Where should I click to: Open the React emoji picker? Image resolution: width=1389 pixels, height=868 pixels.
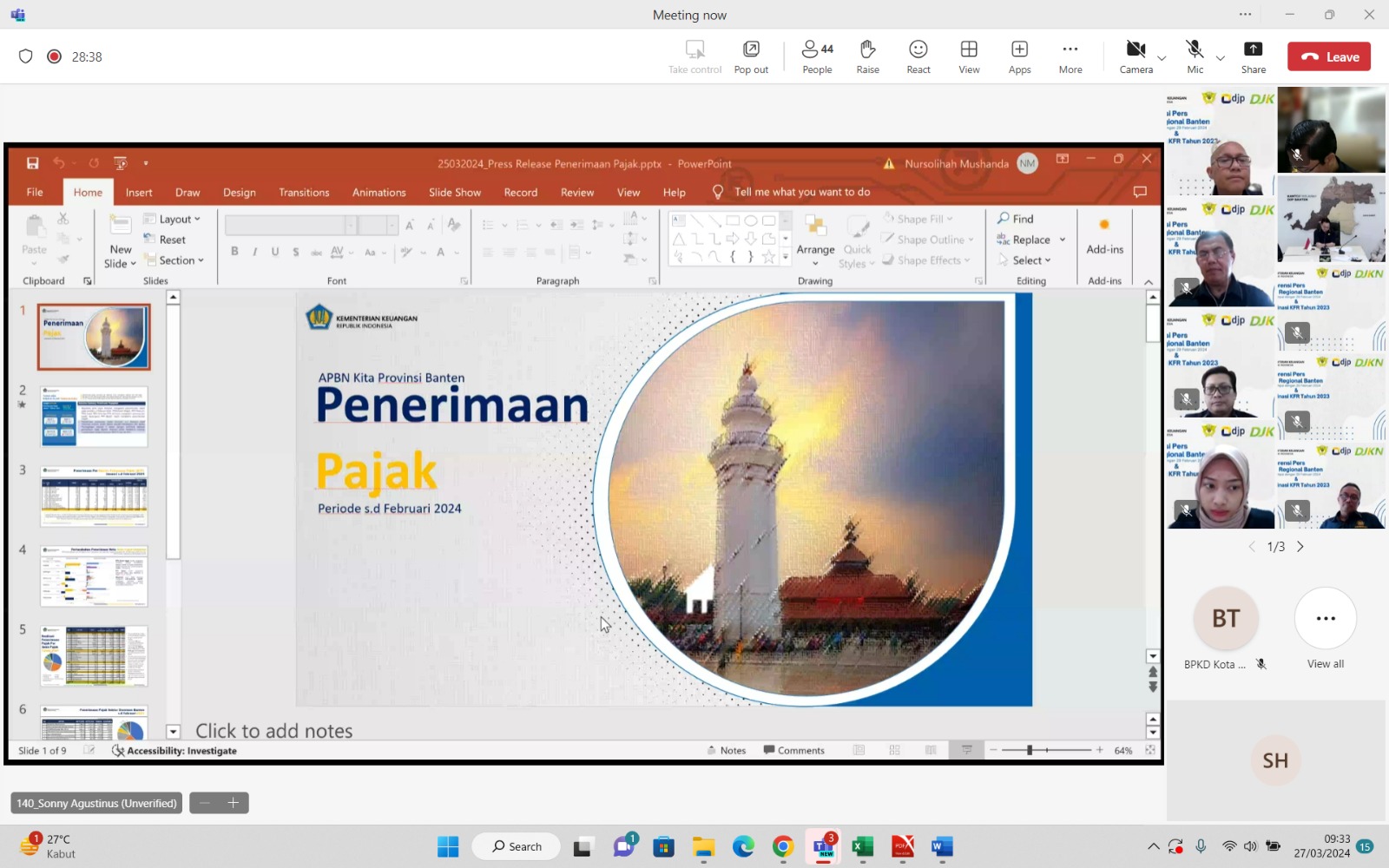click(x=918, y=57)
